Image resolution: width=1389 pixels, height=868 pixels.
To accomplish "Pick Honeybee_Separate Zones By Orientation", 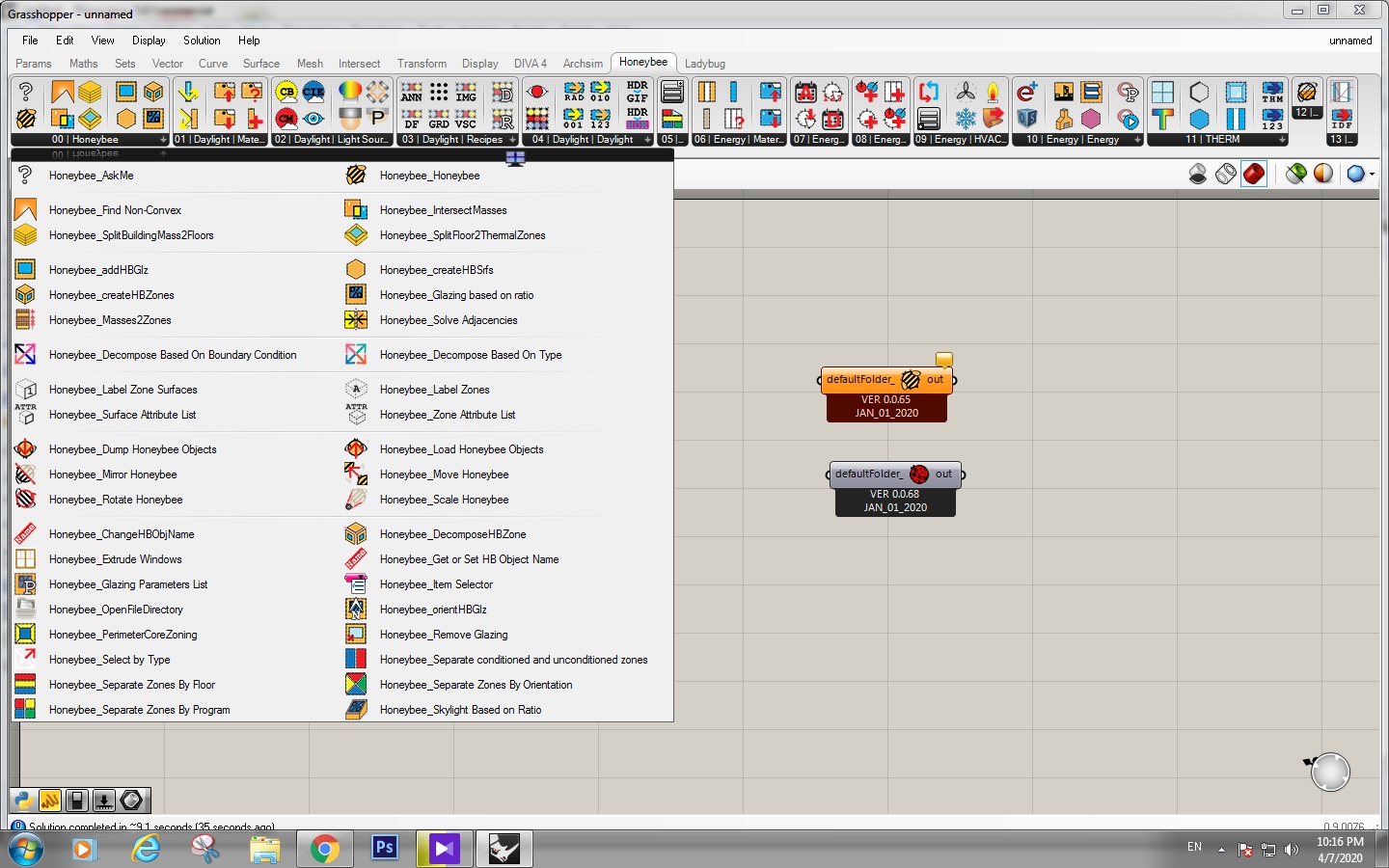I will coord(476,685).
